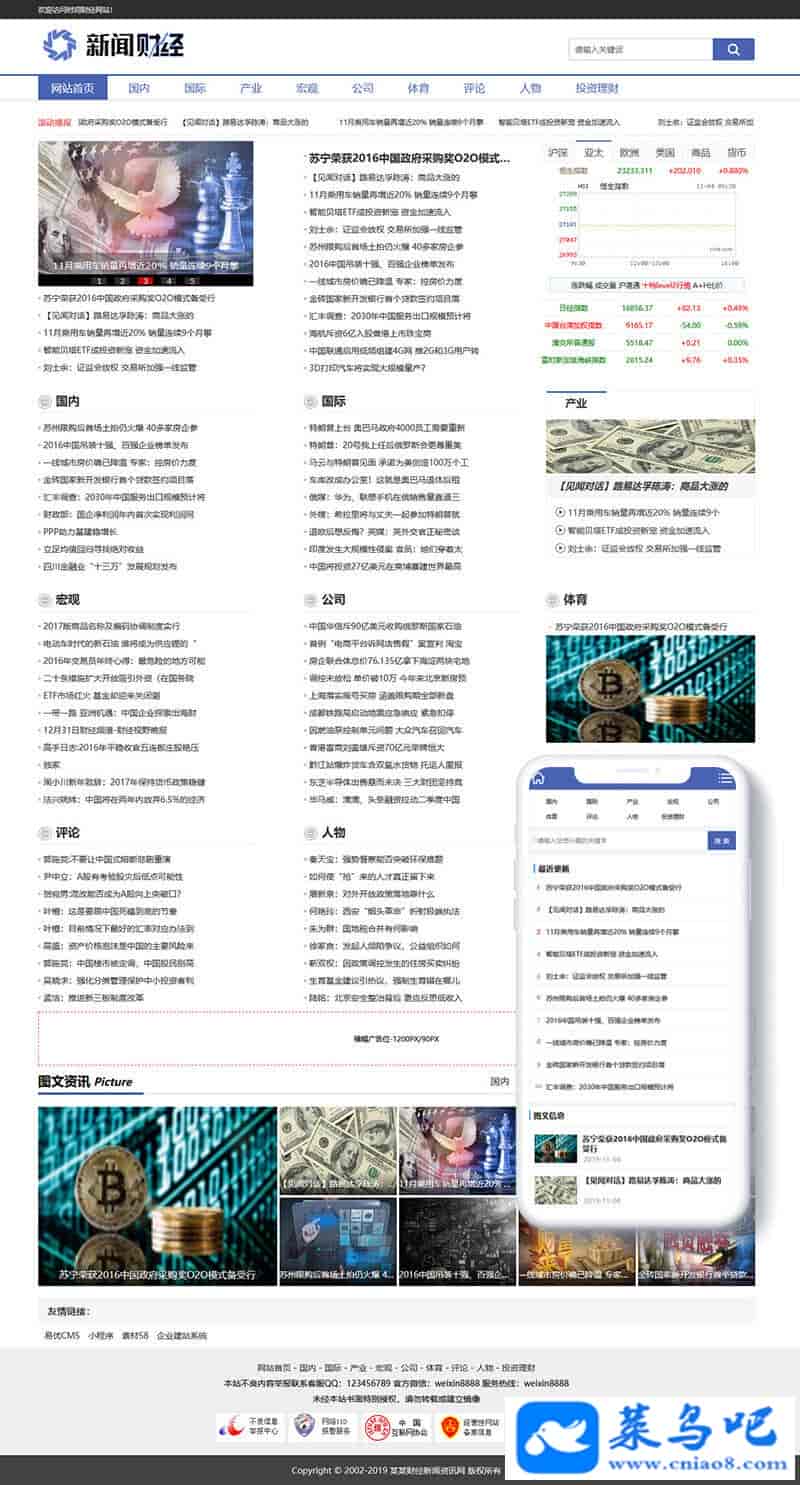Click arrow bullet beside 智能贝塔ETF in 产业 box
800x1485 pixels.
tap(559, 530)
